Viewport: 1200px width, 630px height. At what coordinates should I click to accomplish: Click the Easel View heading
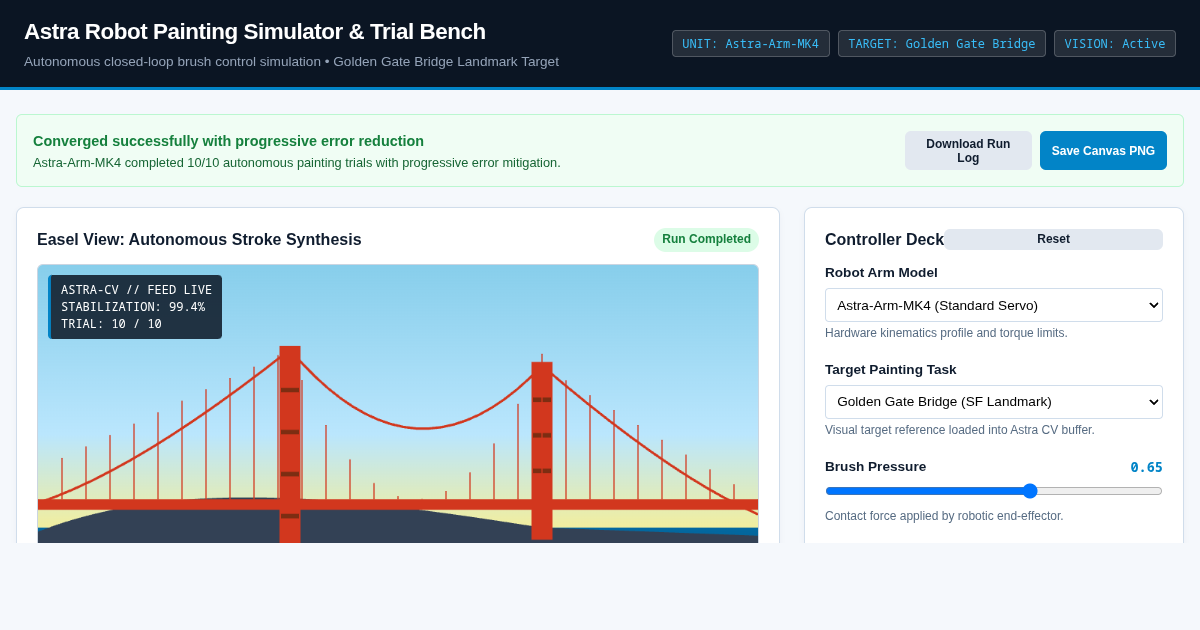[x=199, y=240]
